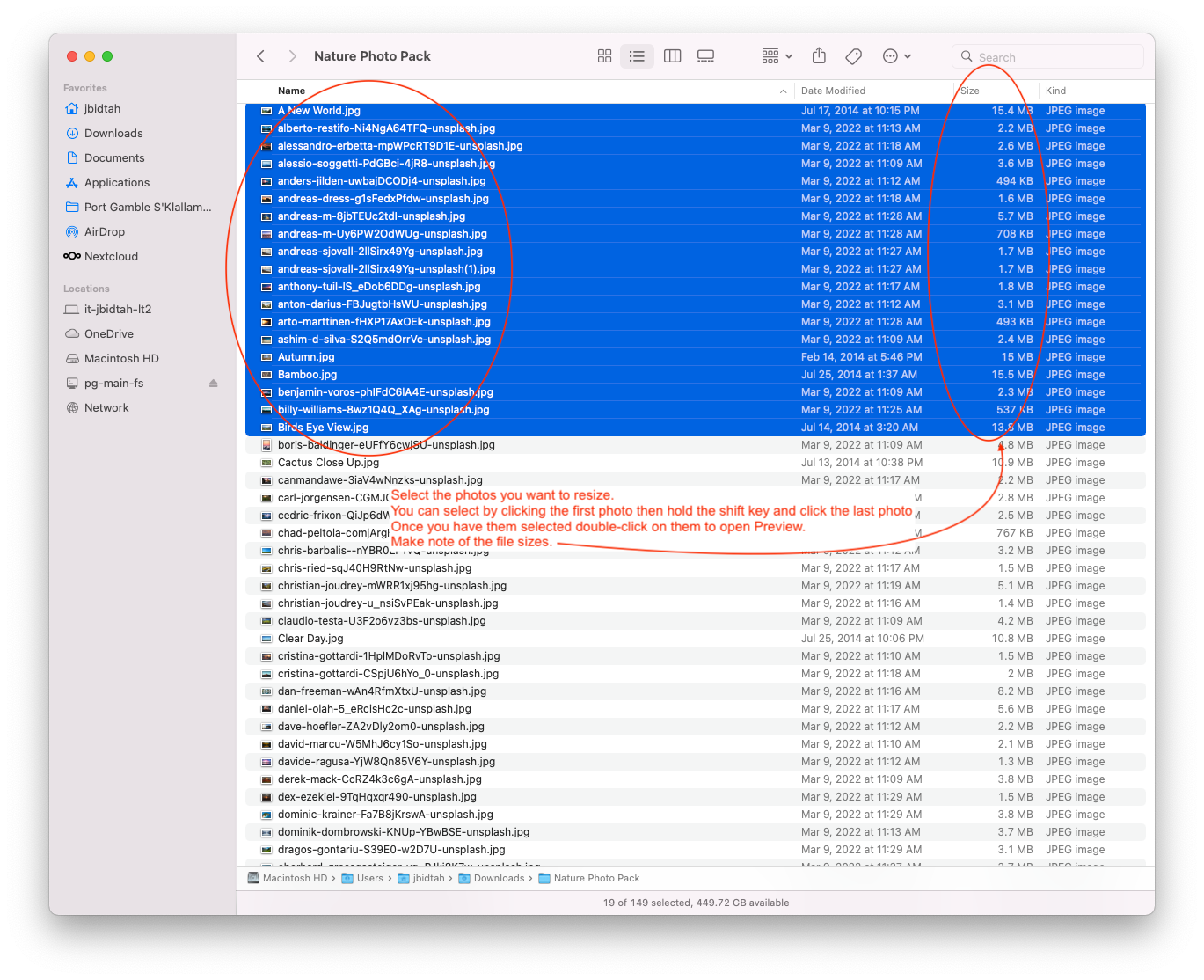The width and height of the screenshot is (1204, 980).
Task: Switch to gallery view
Action: (705, 56)
